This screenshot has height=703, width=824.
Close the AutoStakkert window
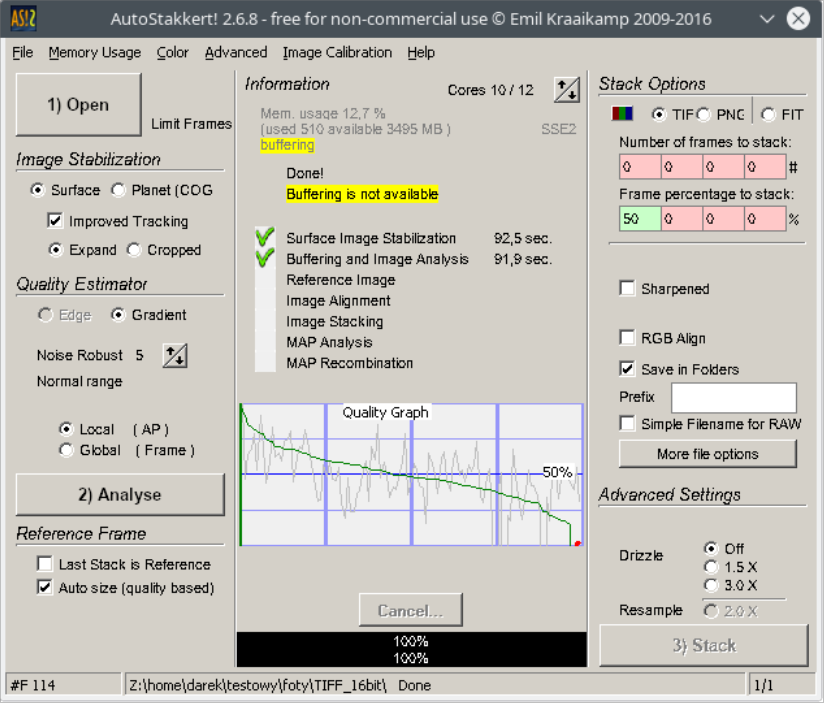click(x=798, y=19)
